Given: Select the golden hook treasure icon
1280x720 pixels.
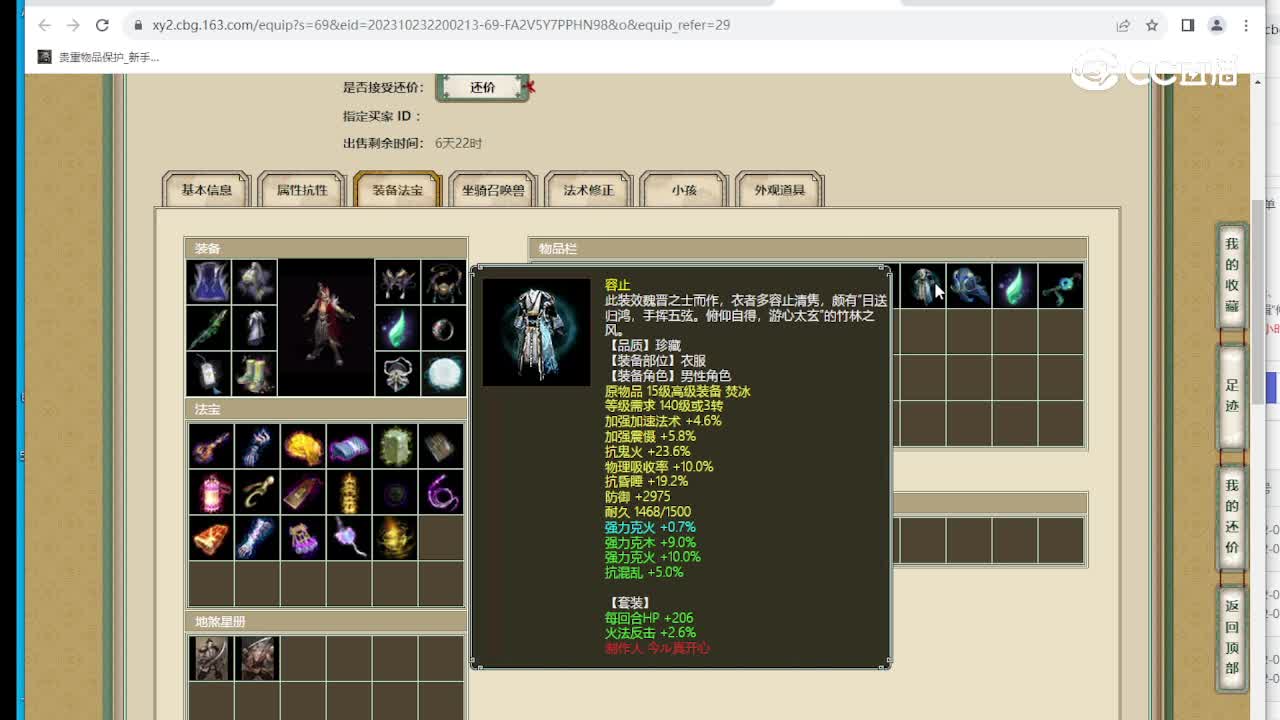Looking at the screenshot, I should (x=257, y=492).
